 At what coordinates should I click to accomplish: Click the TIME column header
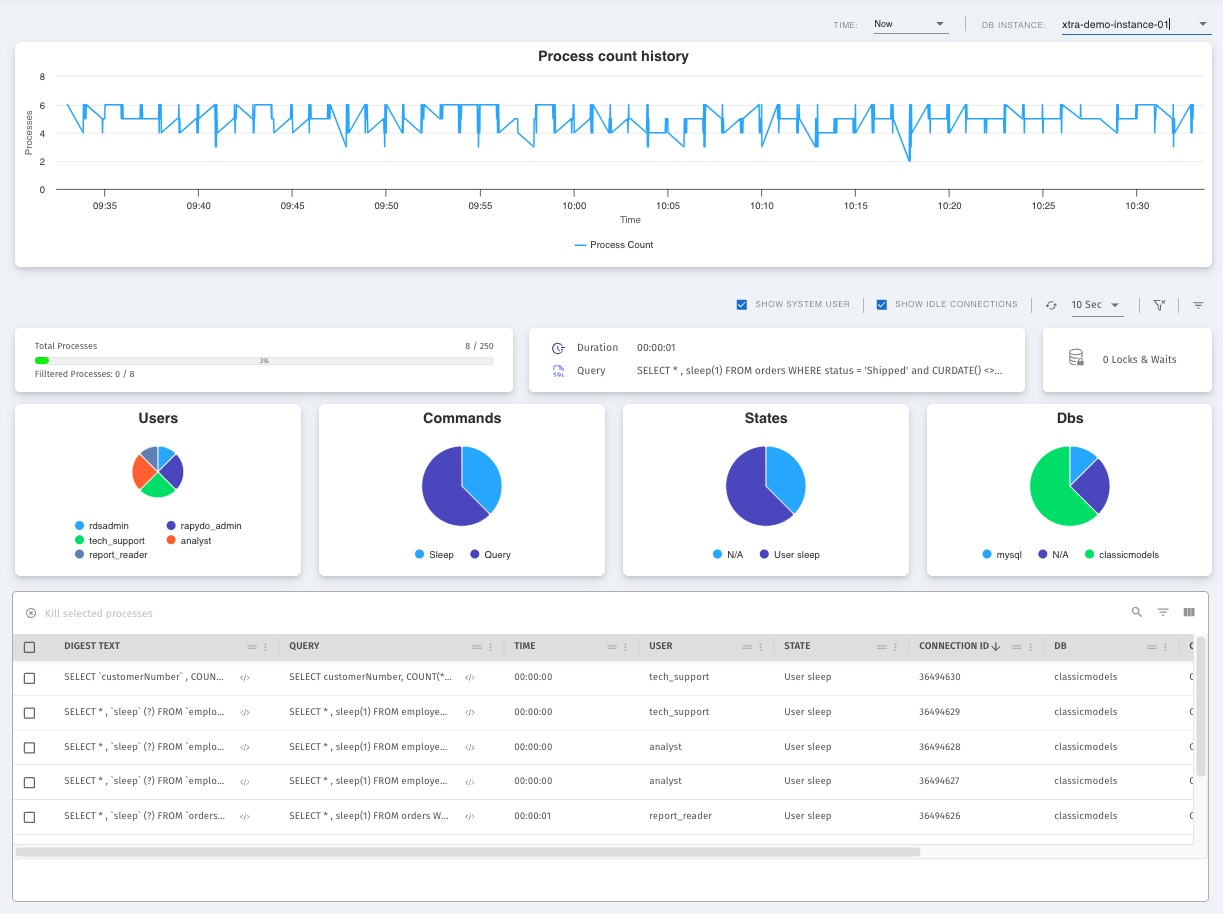[525, 646]
